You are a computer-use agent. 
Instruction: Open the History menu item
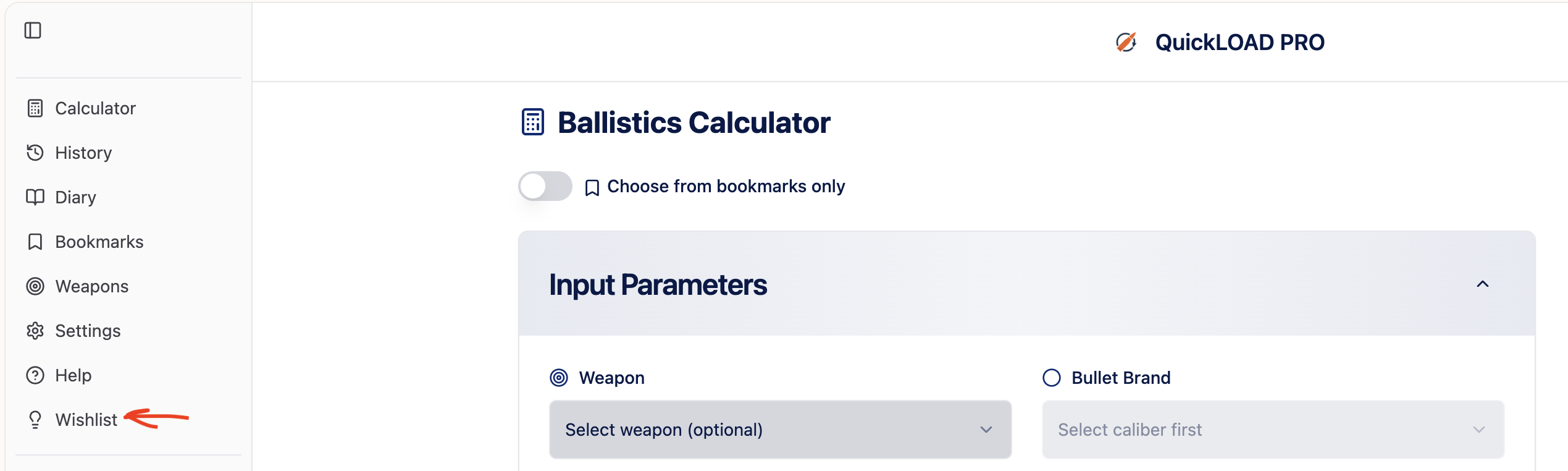83,153
